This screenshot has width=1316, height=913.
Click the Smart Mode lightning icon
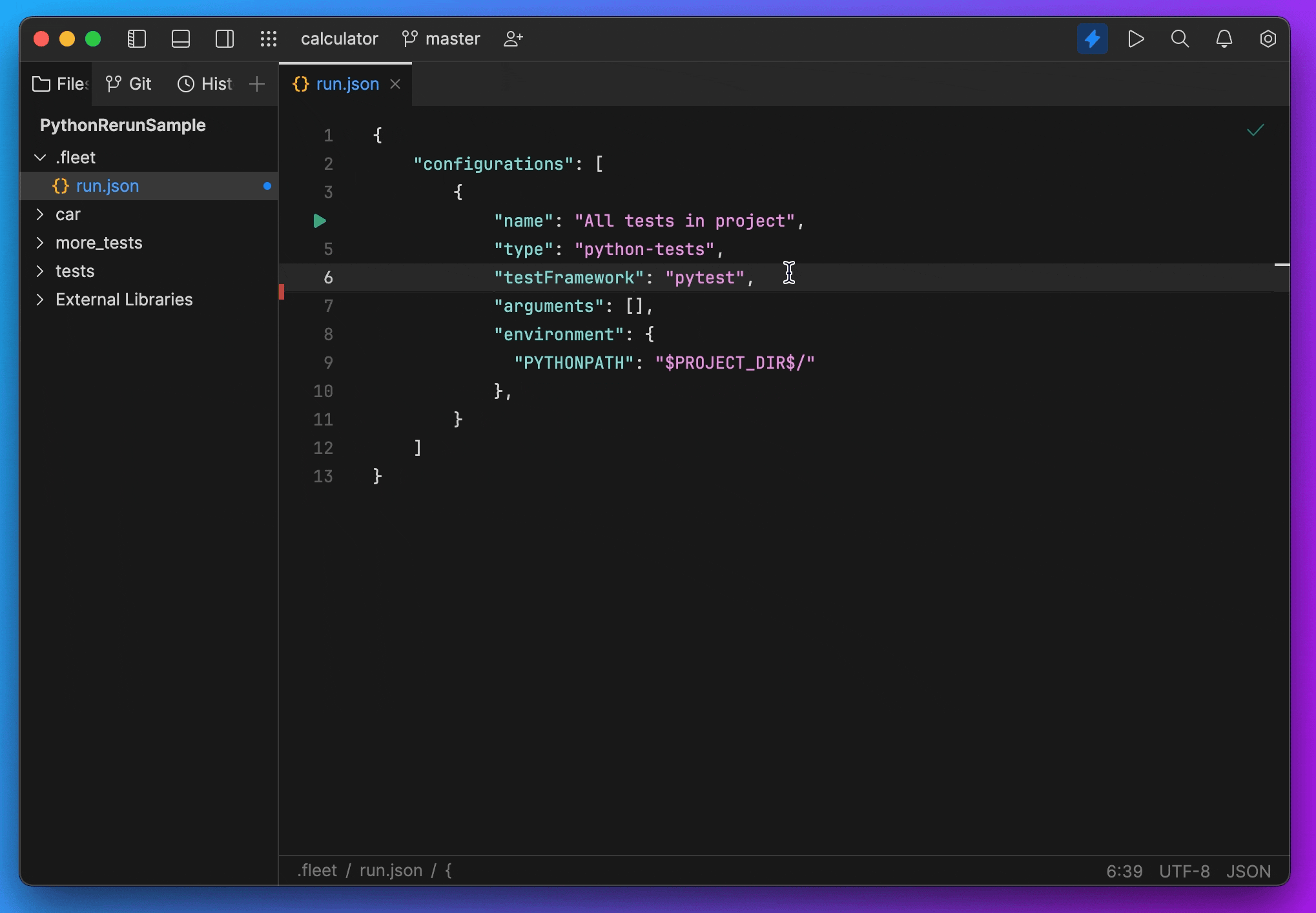pos(1092,39)
